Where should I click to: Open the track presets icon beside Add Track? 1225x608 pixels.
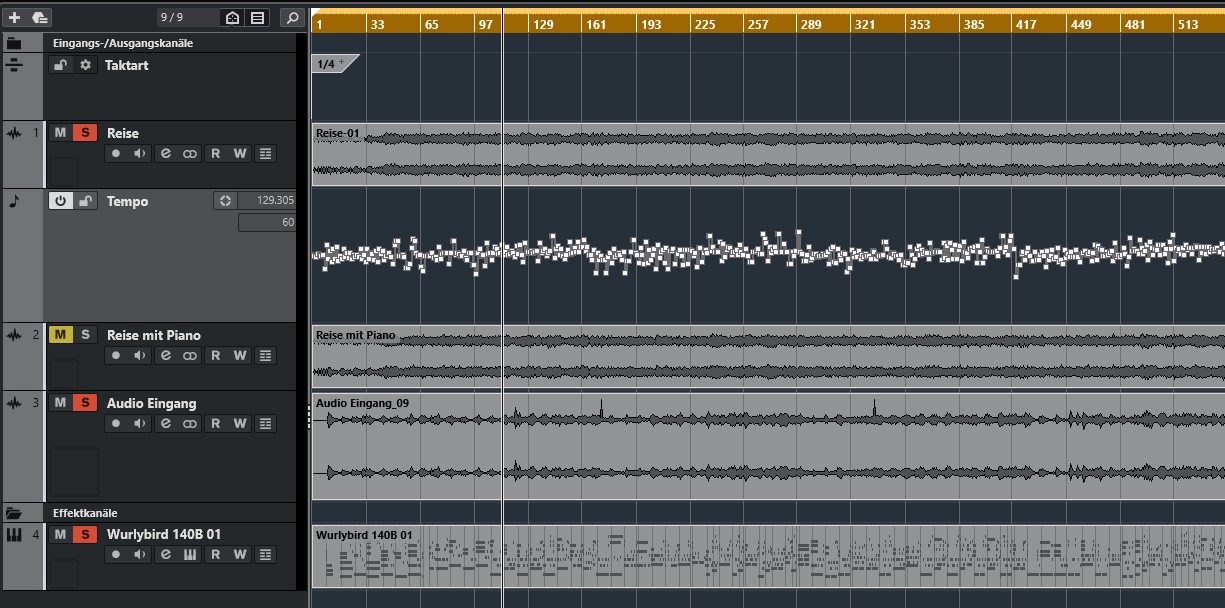point(39,17)
